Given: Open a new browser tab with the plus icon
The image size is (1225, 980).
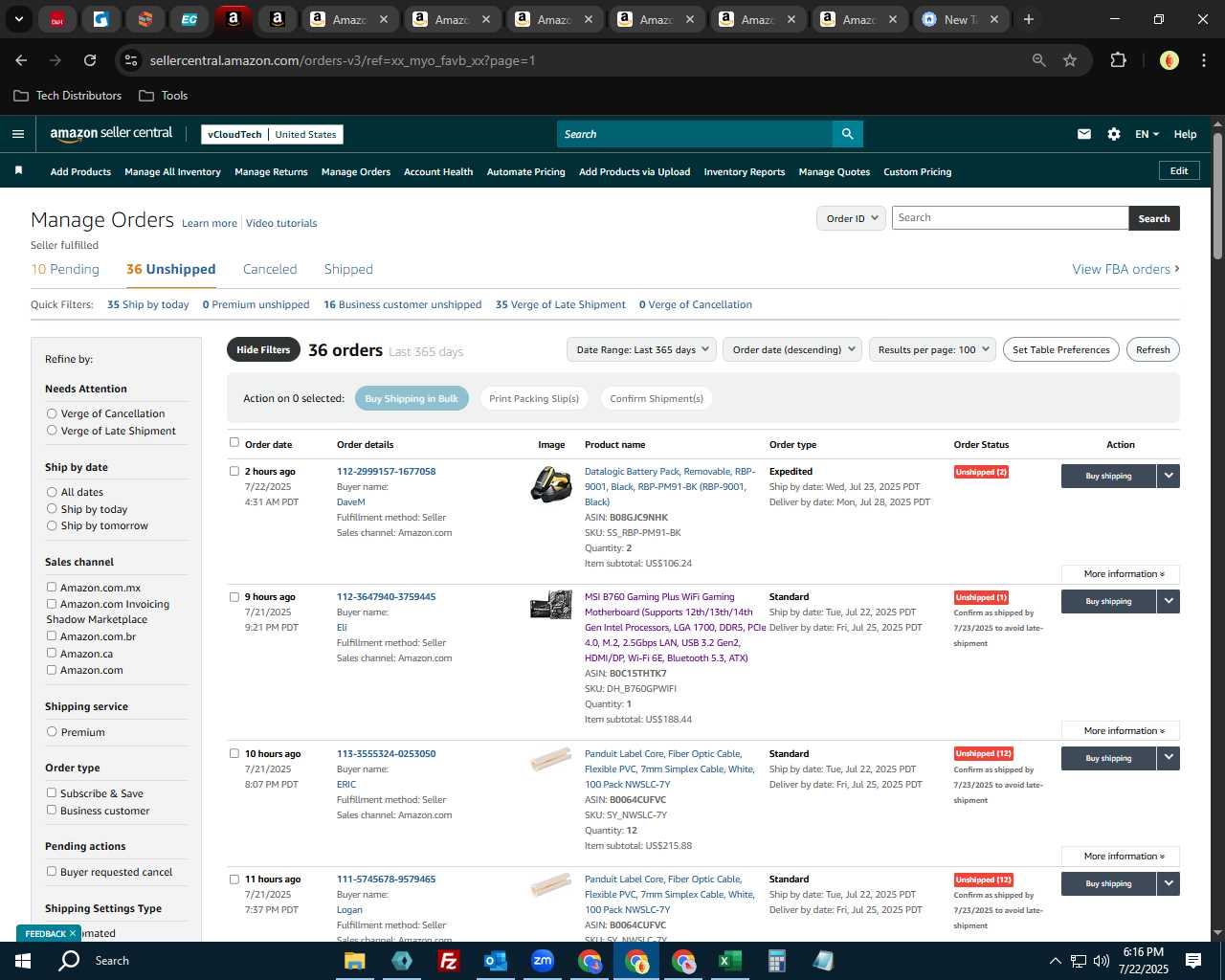Looking at the screenshot, I should point(1029,19).
